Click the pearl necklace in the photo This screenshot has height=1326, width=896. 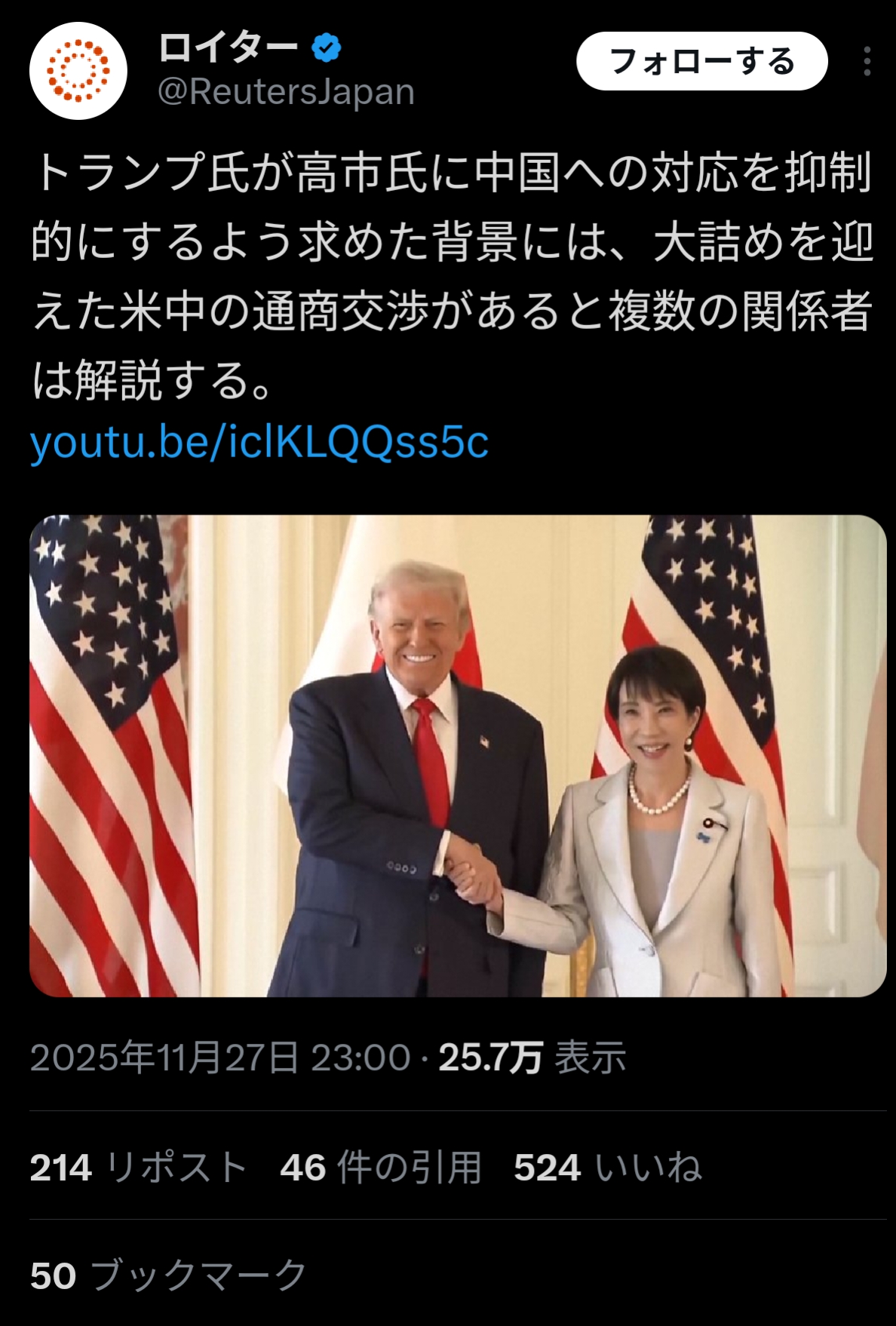pyautogui.click(x=658, y=796)
